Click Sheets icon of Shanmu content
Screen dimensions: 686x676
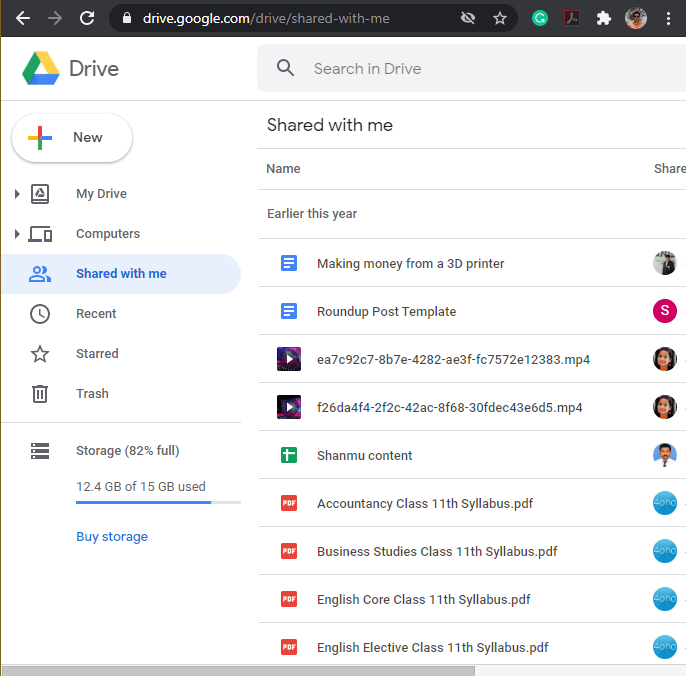tap(289, 455)
